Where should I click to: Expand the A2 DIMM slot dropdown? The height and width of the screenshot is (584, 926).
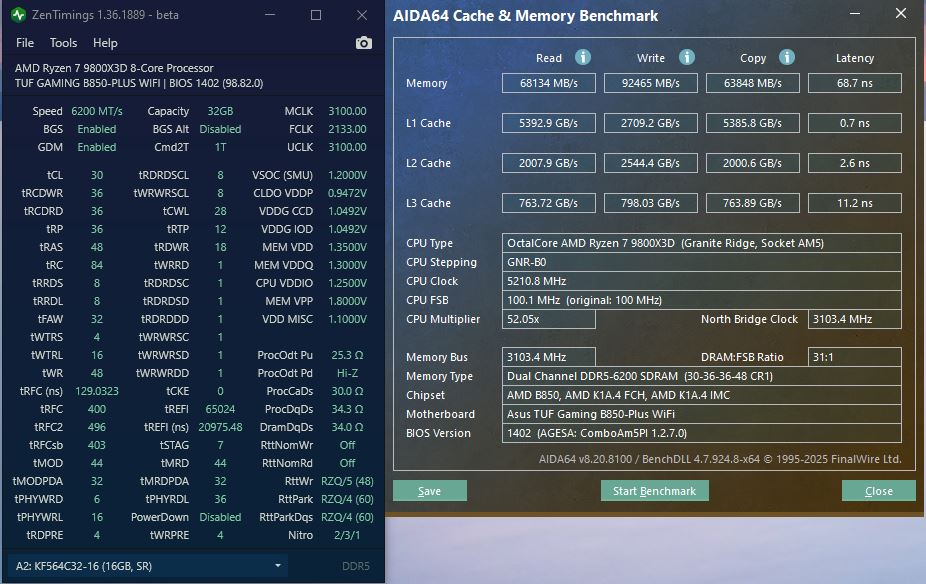click(x=278, y=565)
